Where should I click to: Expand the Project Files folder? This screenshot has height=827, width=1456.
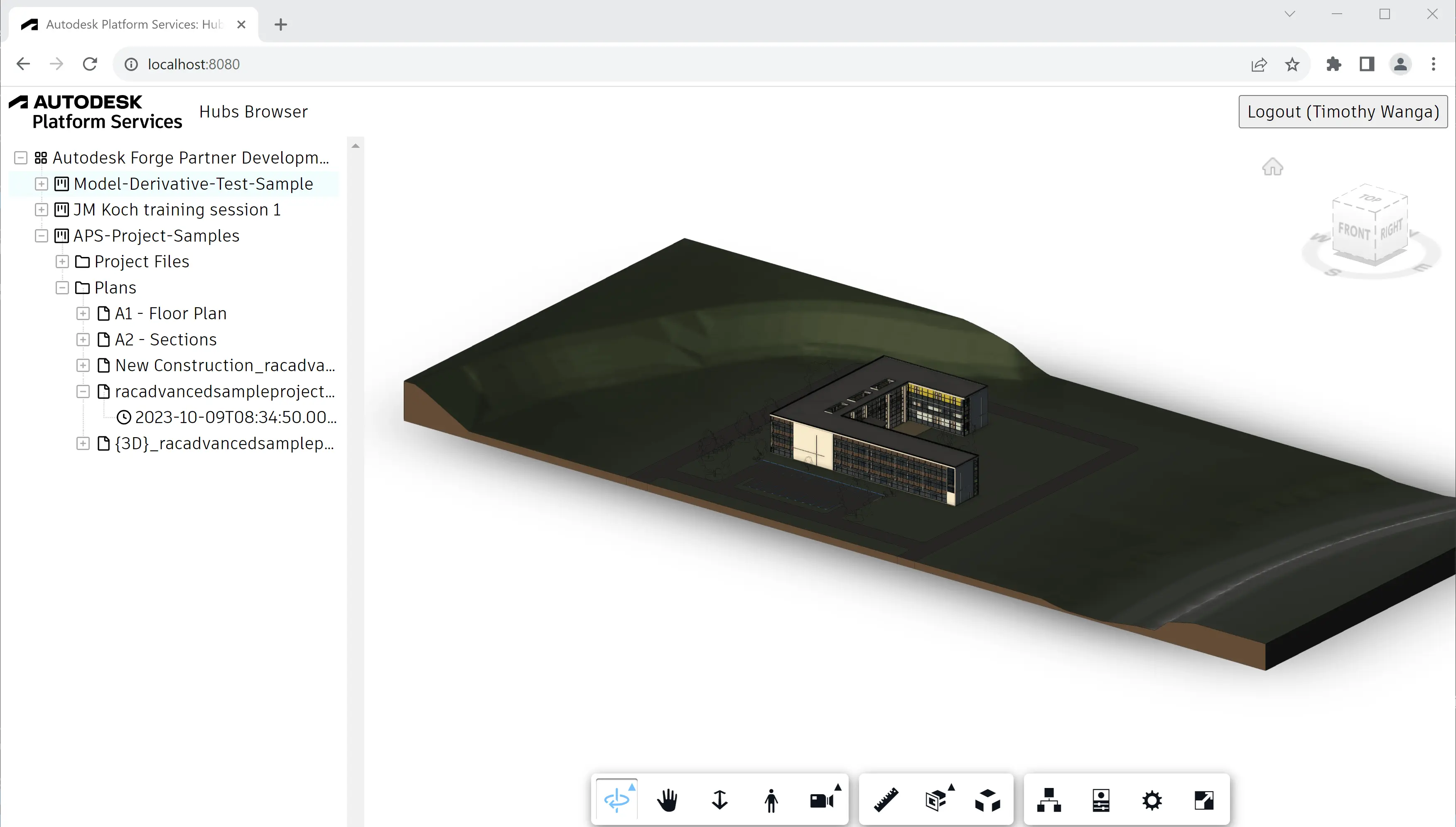tap(62, 261)
